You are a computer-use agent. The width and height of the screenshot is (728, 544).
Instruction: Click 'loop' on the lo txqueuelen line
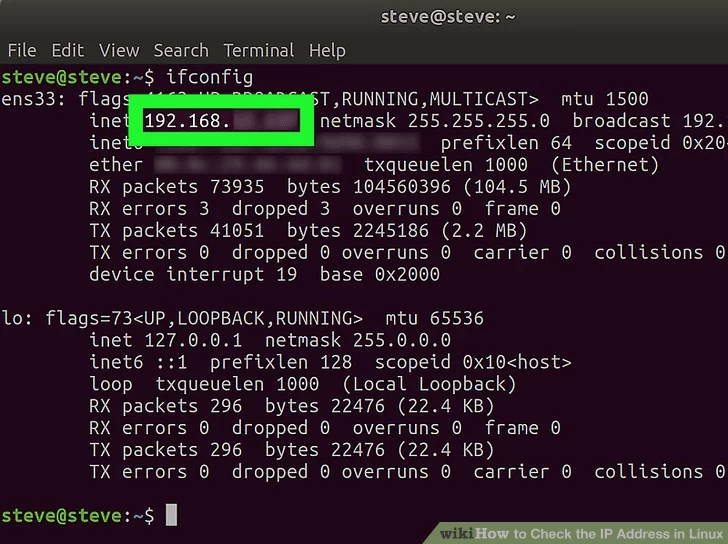point(111,384)
